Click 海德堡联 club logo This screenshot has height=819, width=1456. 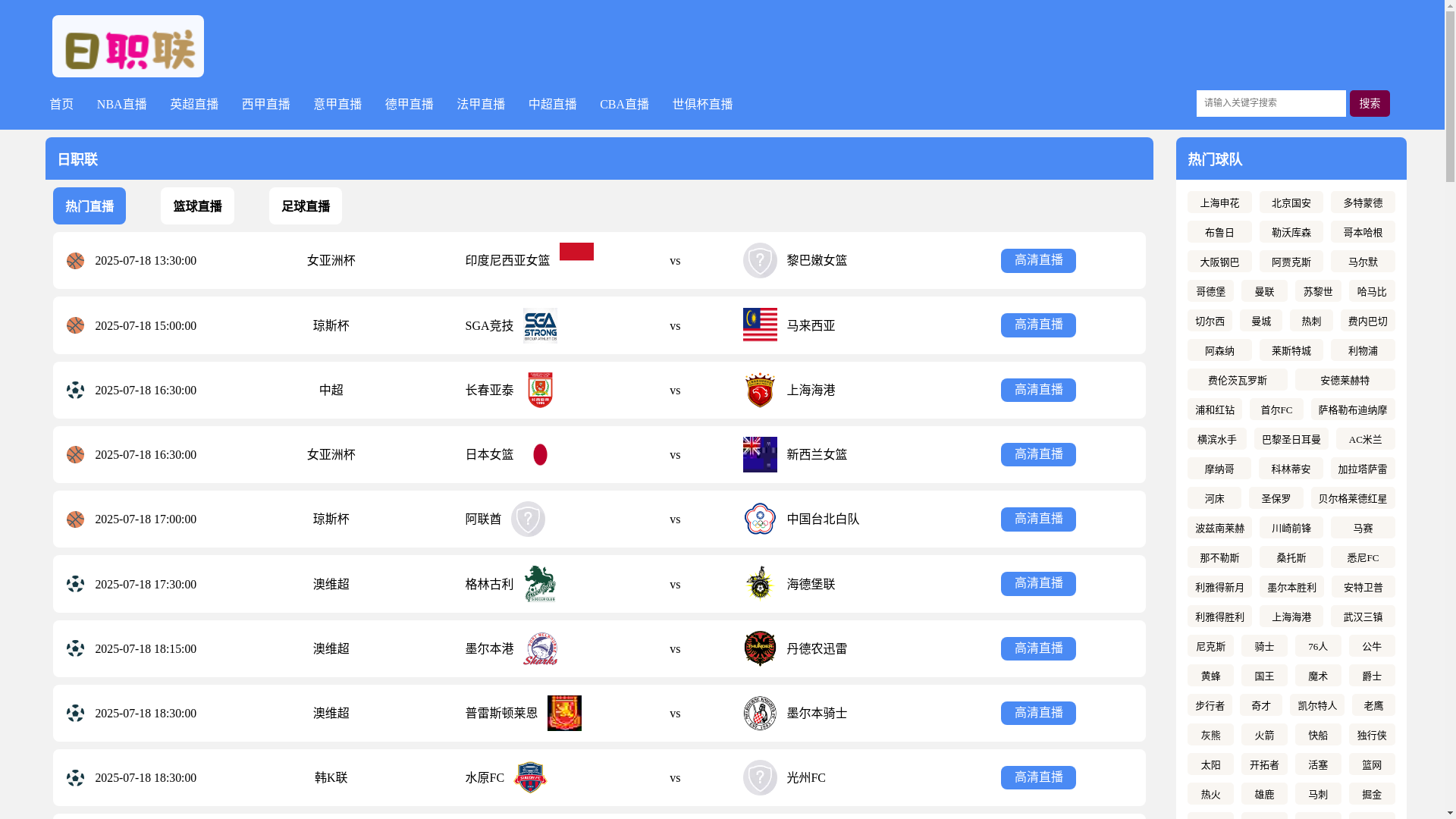(x=760, y=584)
